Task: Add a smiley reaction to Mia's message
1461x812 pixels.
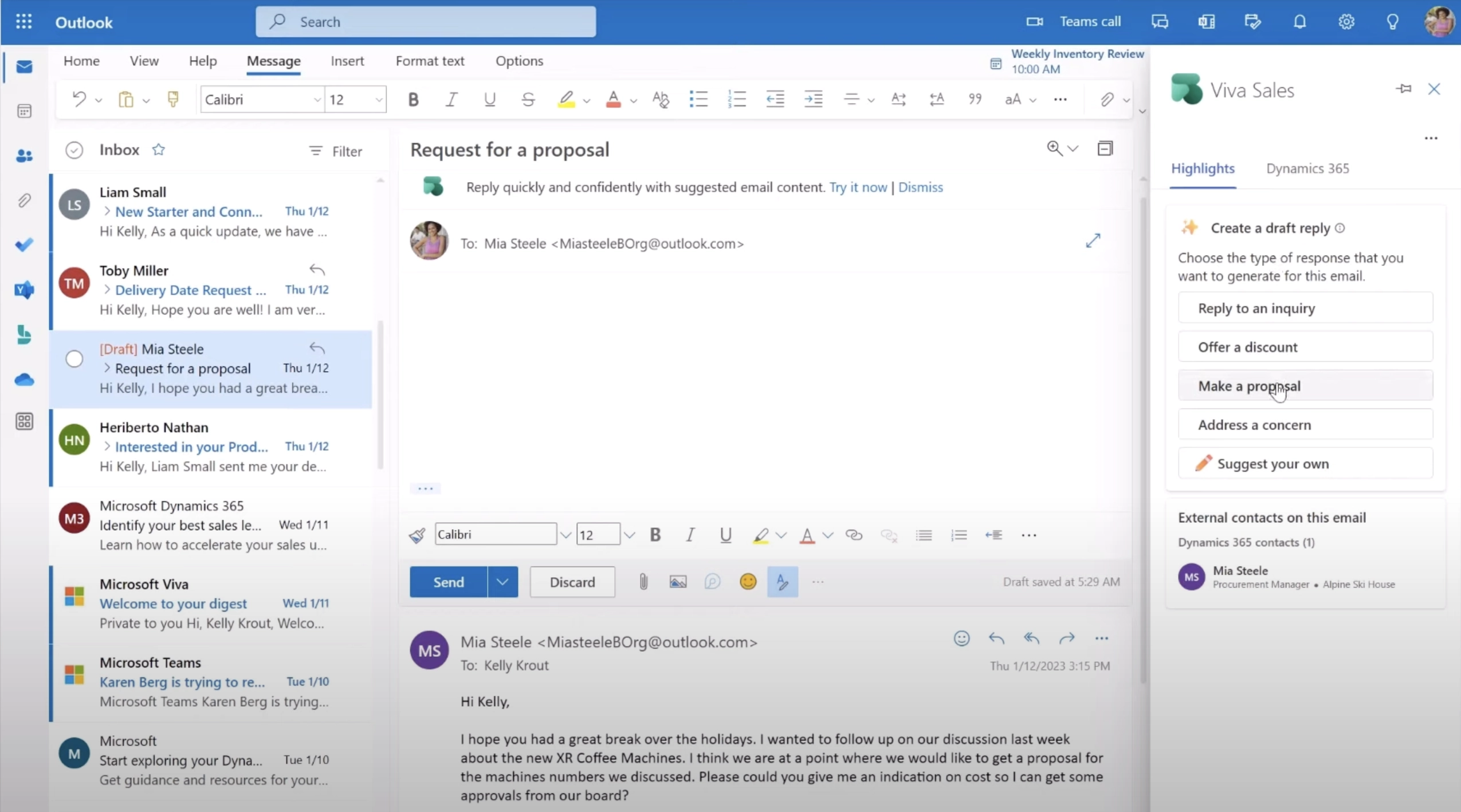Action: [961, 638]
